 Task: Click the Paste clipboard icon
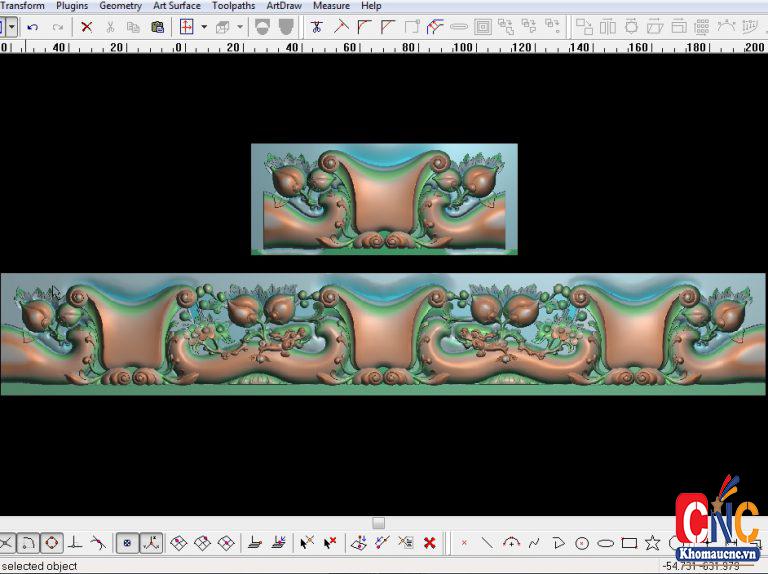[x=157, y=27]
